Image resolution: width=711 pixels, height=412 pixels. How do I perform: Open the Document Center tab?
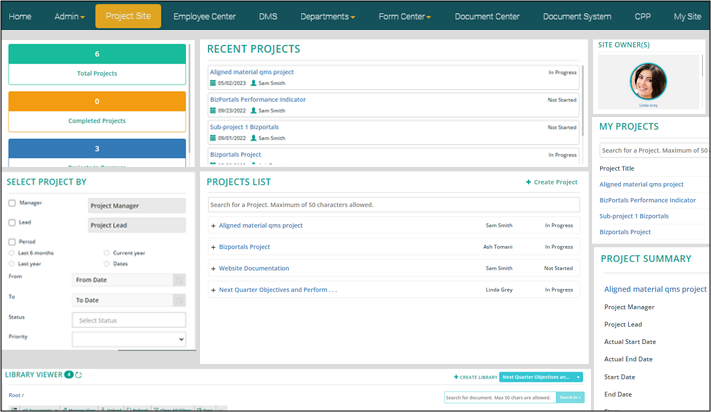click(487, 17)
